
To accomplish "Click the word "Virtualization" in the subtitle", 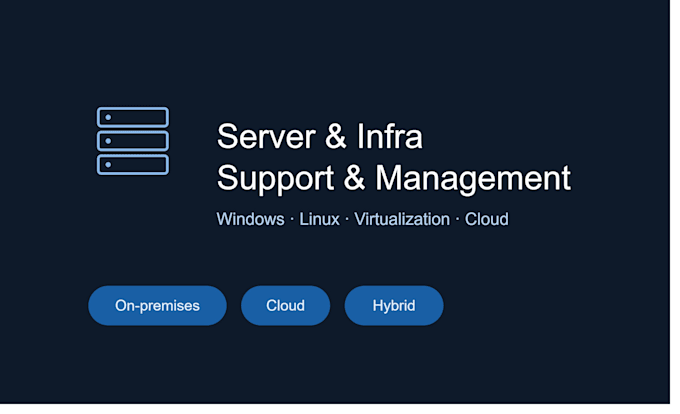I will (x=402, y=219).
